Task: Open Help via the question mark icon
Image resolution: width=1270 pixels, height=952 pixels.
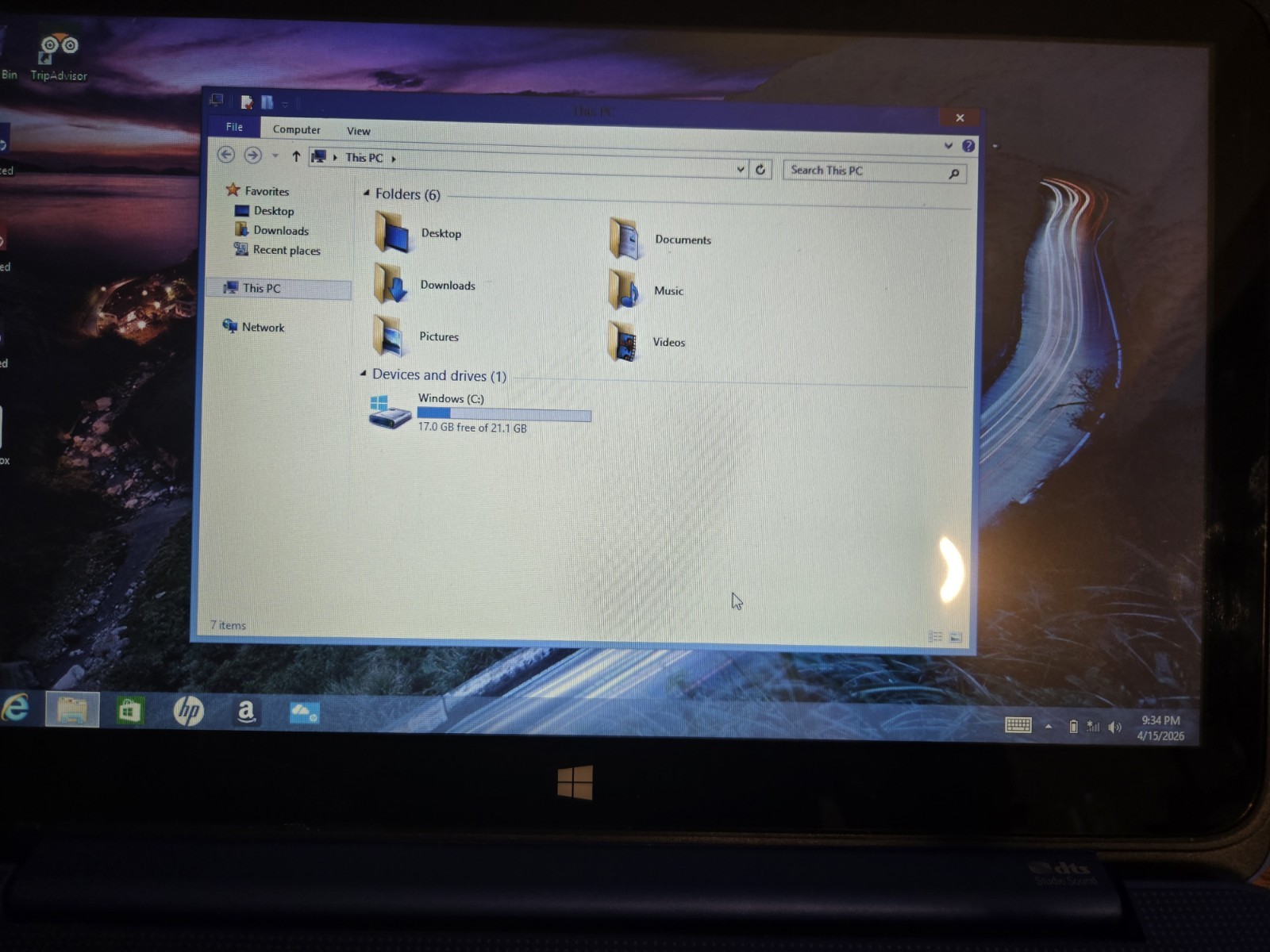Action: (968, 145)
